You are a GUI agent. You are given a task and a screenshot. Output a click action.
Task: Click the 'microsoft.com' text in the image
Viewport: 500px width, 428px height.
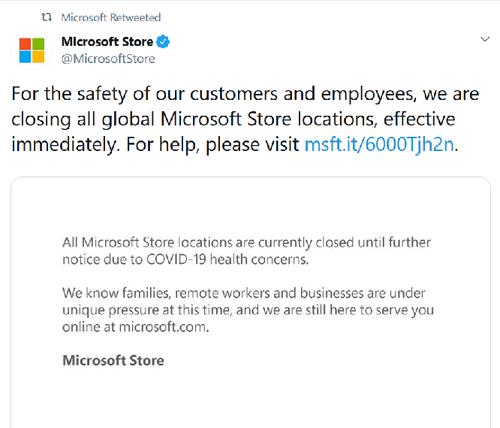[162, 327]
